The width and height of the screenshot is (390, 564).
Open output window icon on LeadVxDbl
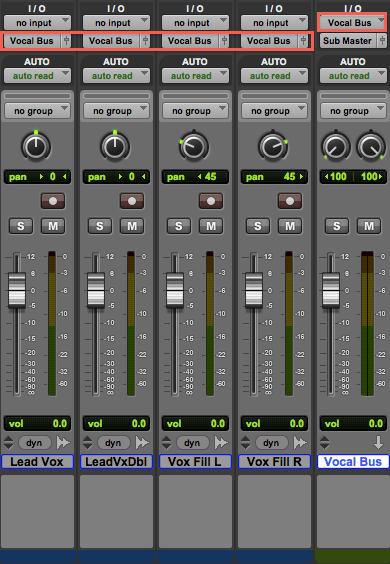(x=145, y=41)
